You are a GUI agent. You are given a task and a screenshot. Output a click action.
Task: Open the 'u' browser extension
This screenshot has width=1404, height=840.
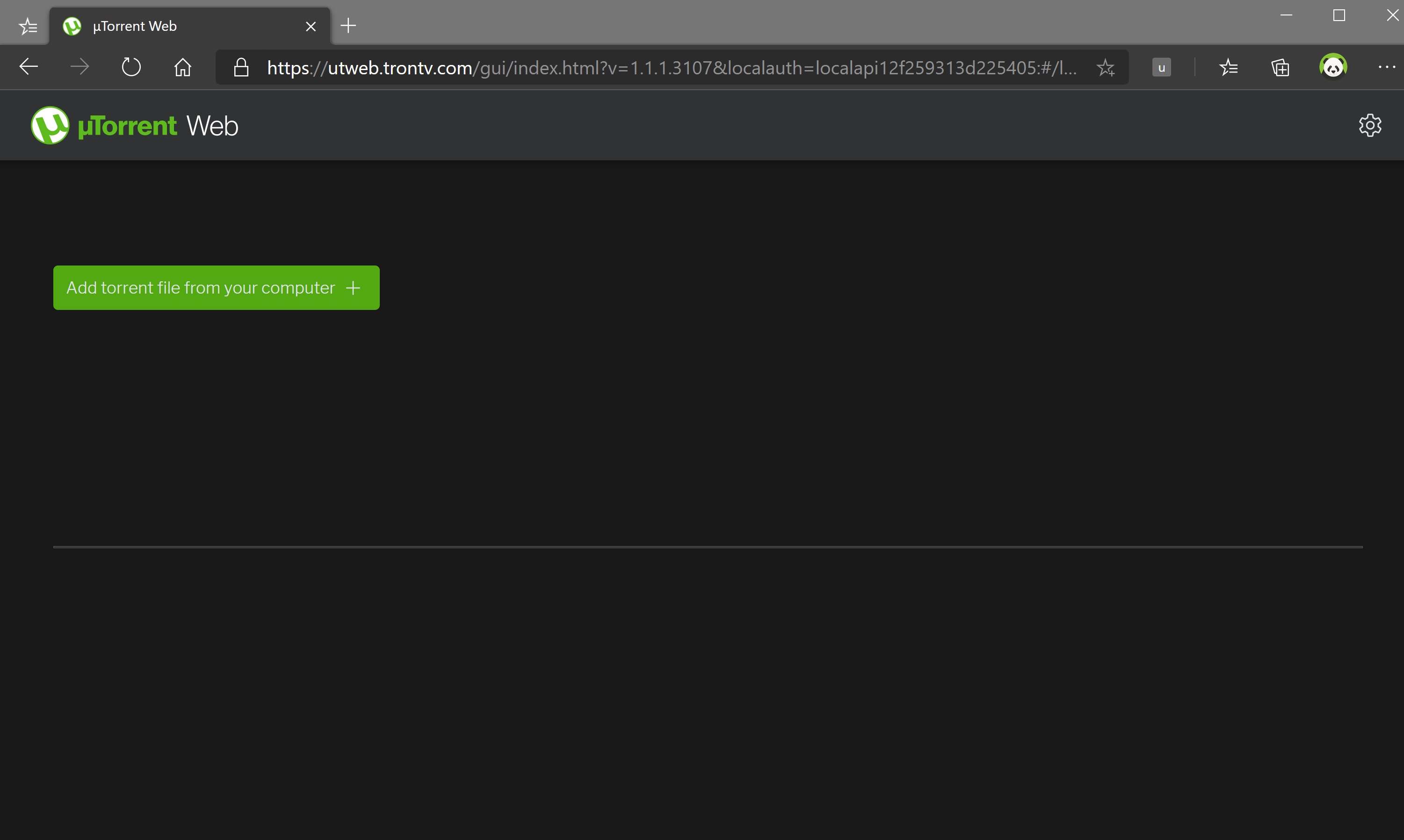(x=1161, y=67)
